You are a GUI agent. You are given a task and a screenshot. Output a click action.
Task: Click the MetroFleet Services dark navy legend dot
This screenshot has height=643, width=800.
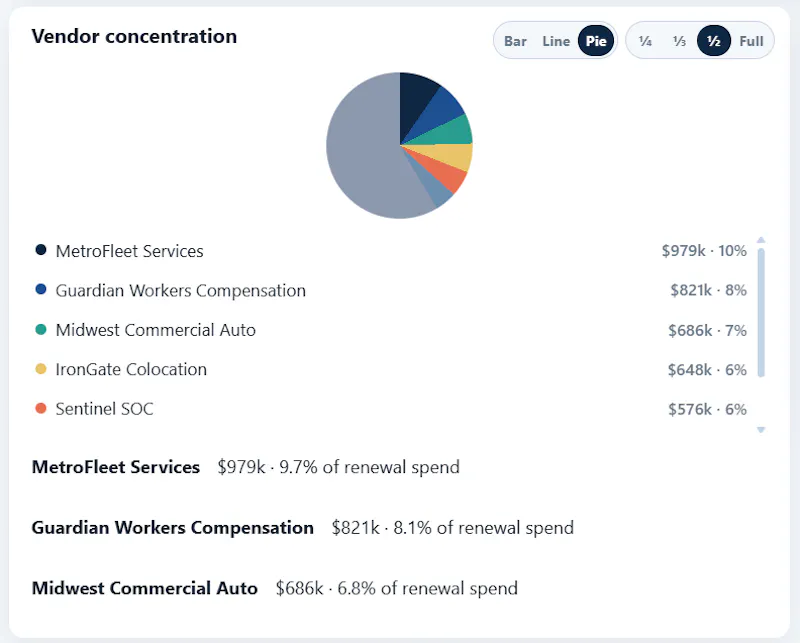click(x=41, y=250)
